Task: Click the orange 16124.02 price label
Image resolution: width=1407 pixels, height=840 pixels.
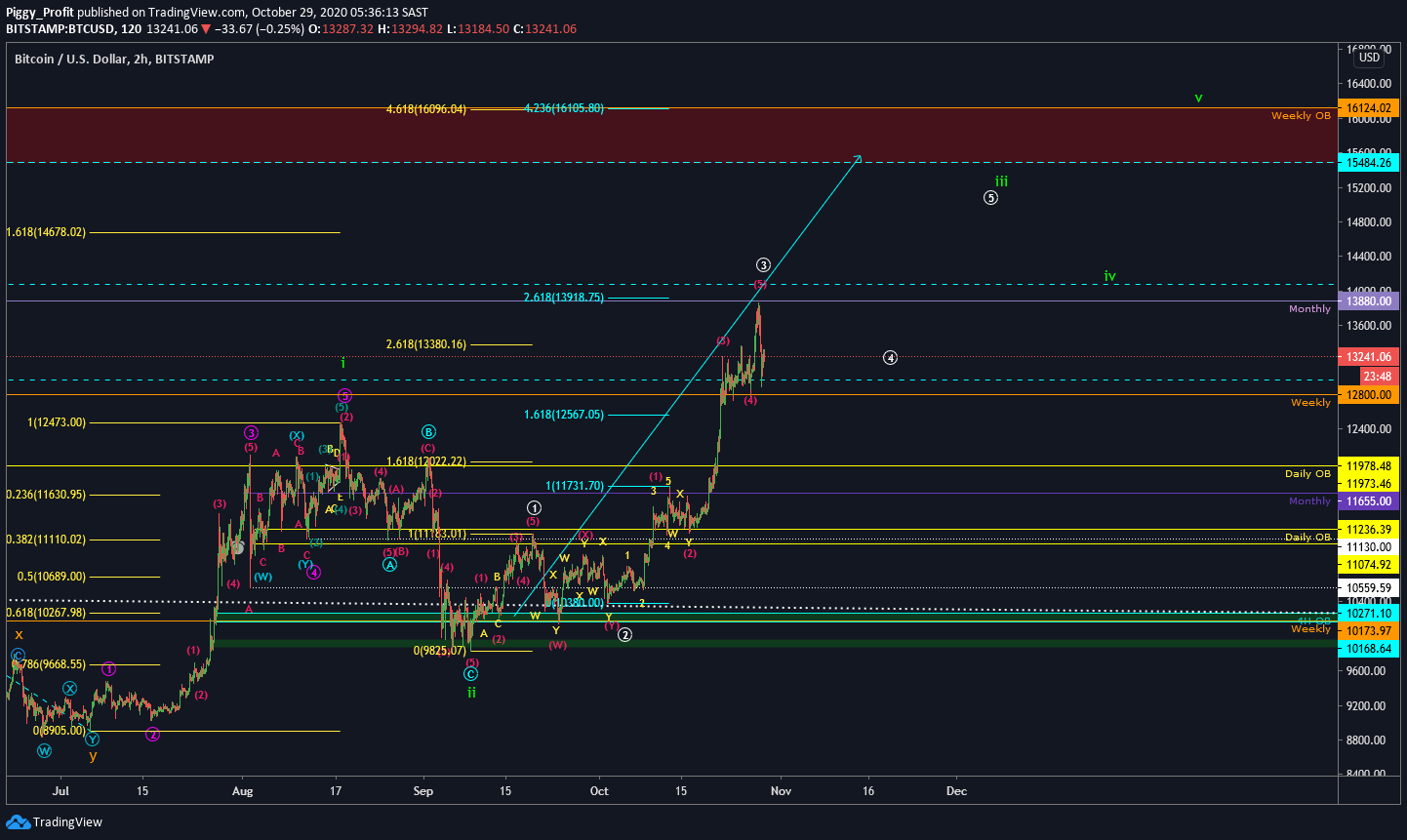Action: coord(1368,108)
